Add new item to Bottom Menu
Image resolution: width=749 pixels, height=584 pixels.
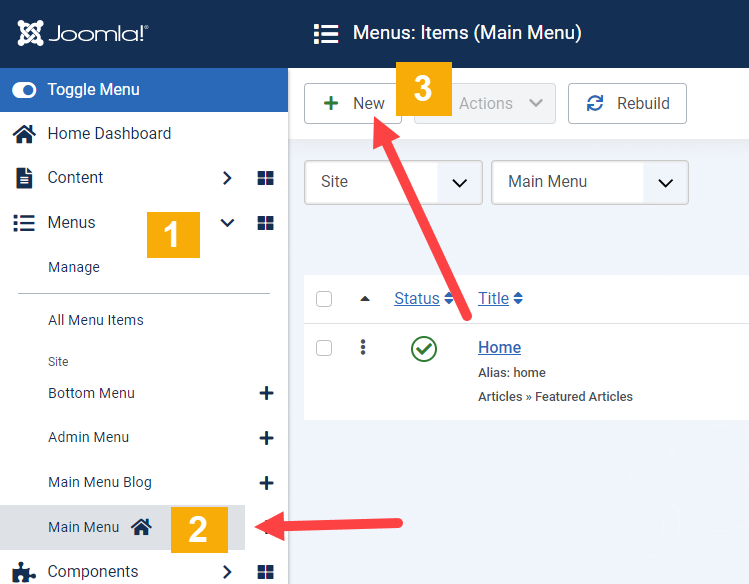[x=266, y=393]
